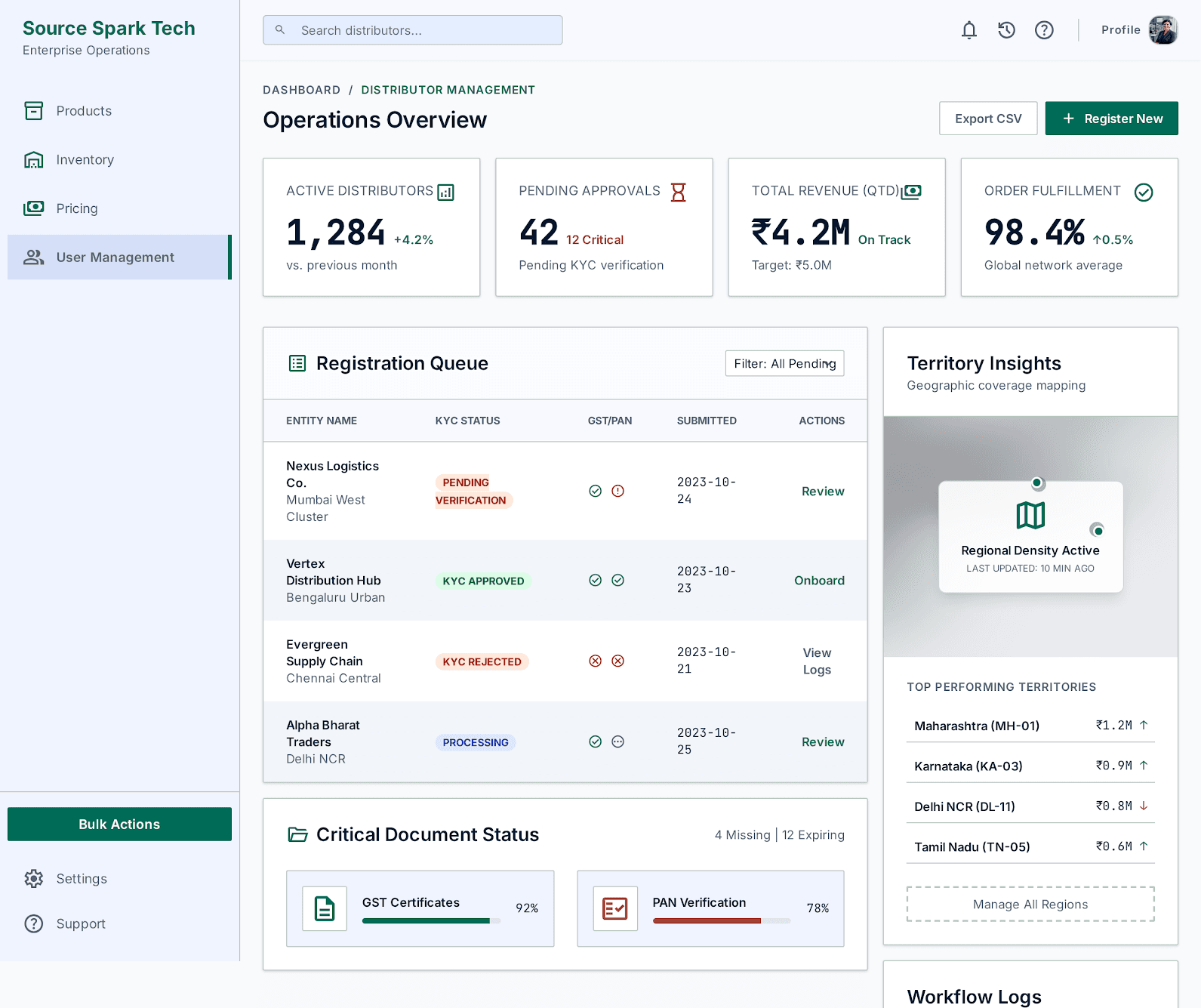This screenshot has height=1008, width=1201.
Task: Click the Karnataka (KA-03) territory row
Action: [1030, 766]
